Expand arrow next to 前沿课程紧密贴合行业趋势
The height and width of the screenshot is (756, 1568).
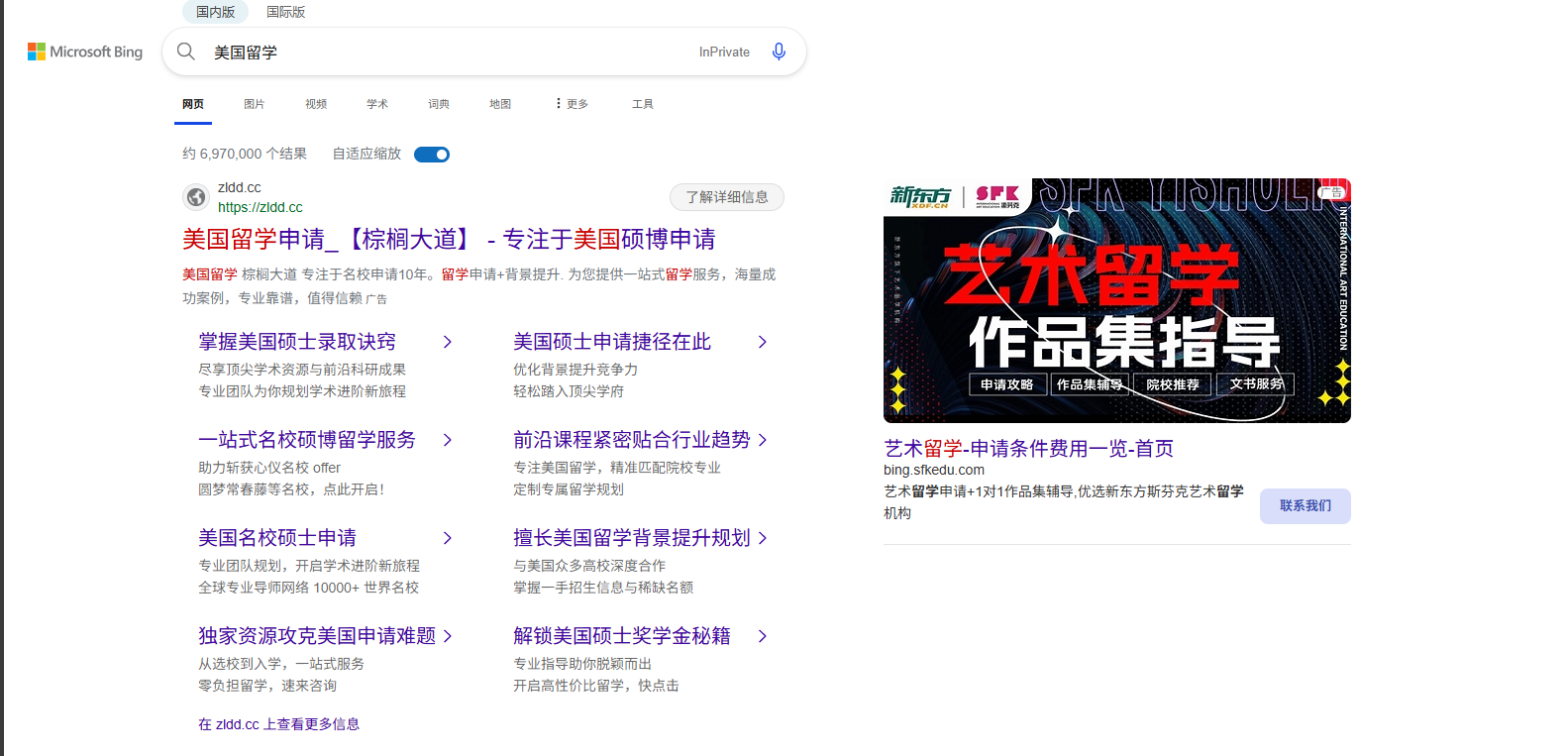(763, 440)
